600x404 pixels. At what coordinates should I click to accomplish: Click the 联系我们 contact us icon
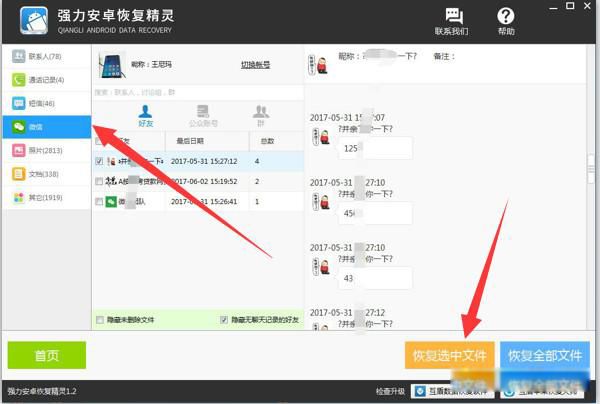453,21
